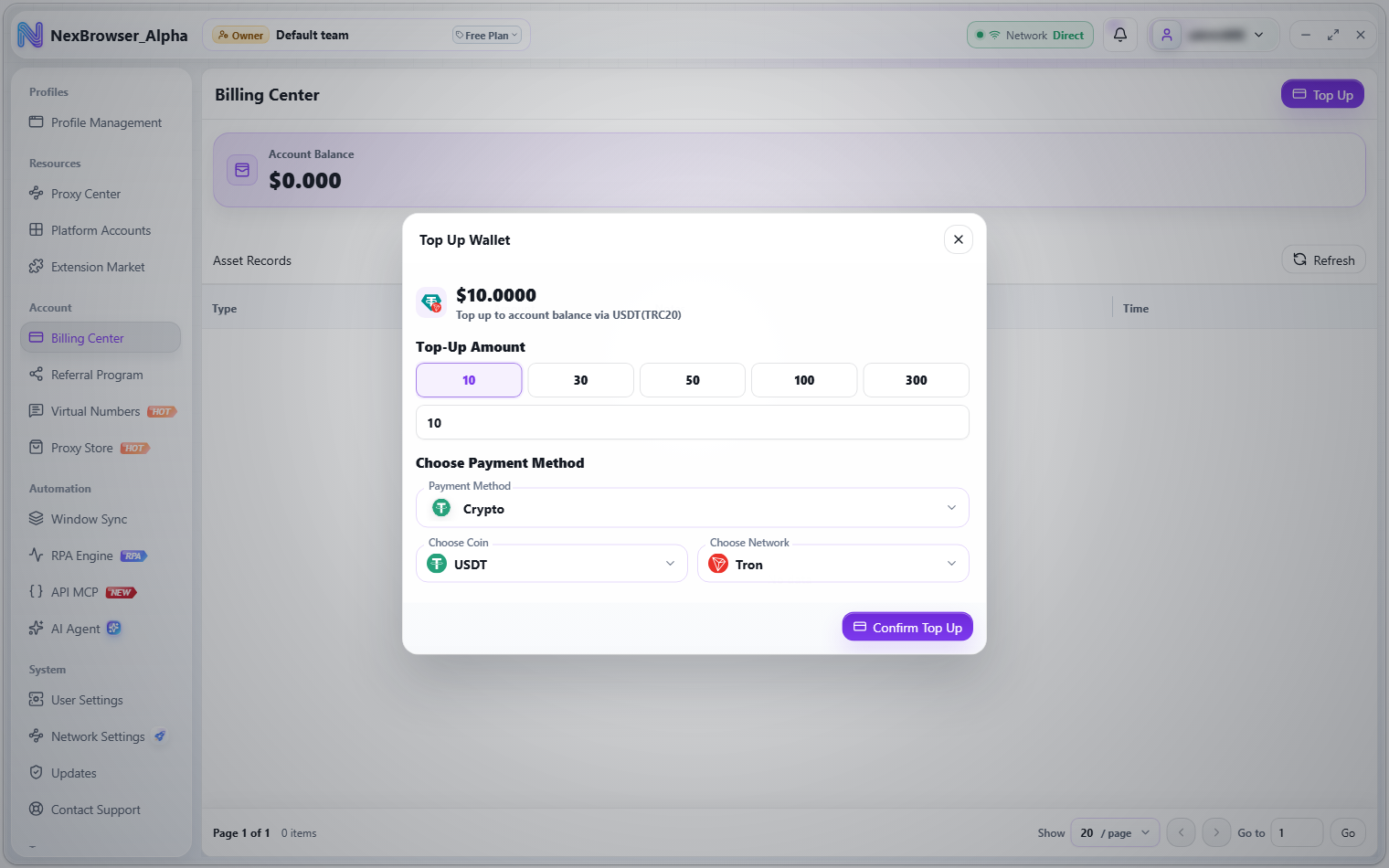
Task: Click the Window Sync layers icon
Action: point(37,518)
